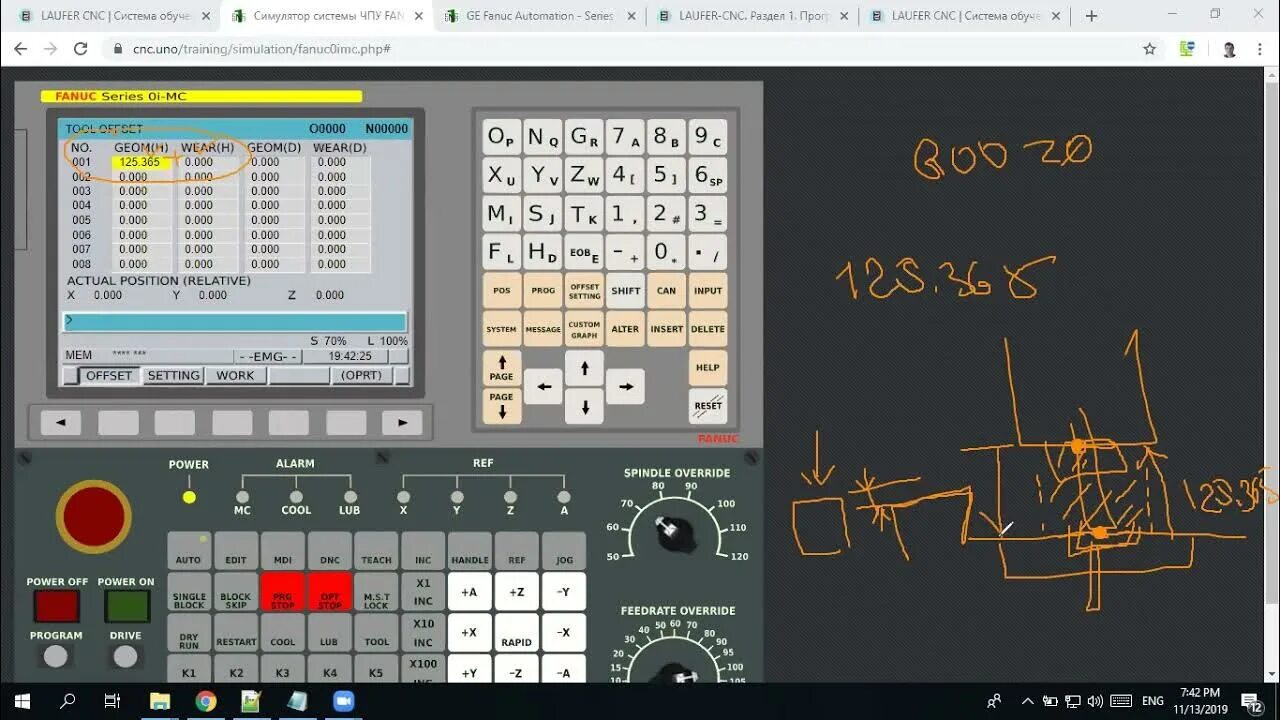Tap the X/U address key

click(502, 176)
